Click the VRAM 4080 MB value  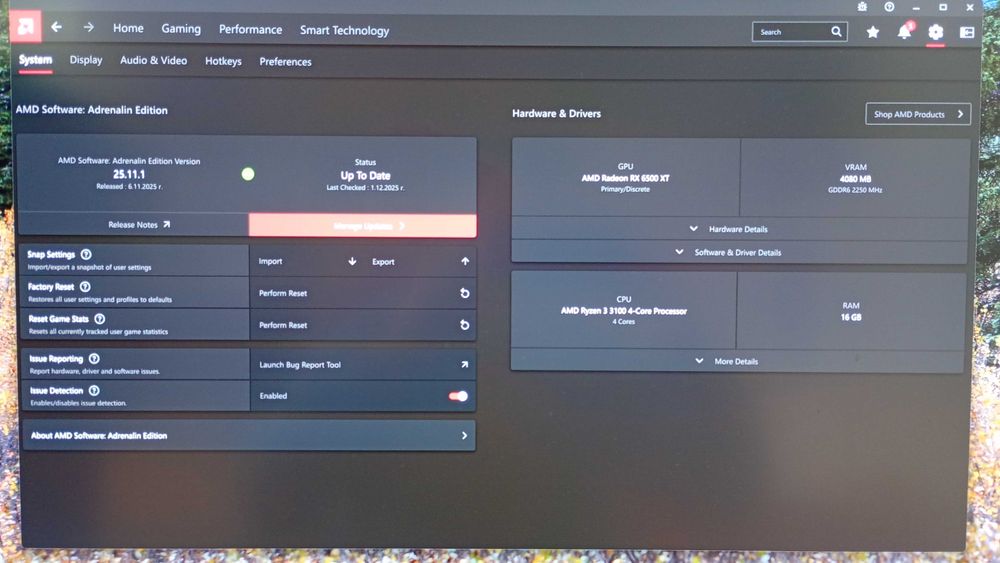(855, 179)
